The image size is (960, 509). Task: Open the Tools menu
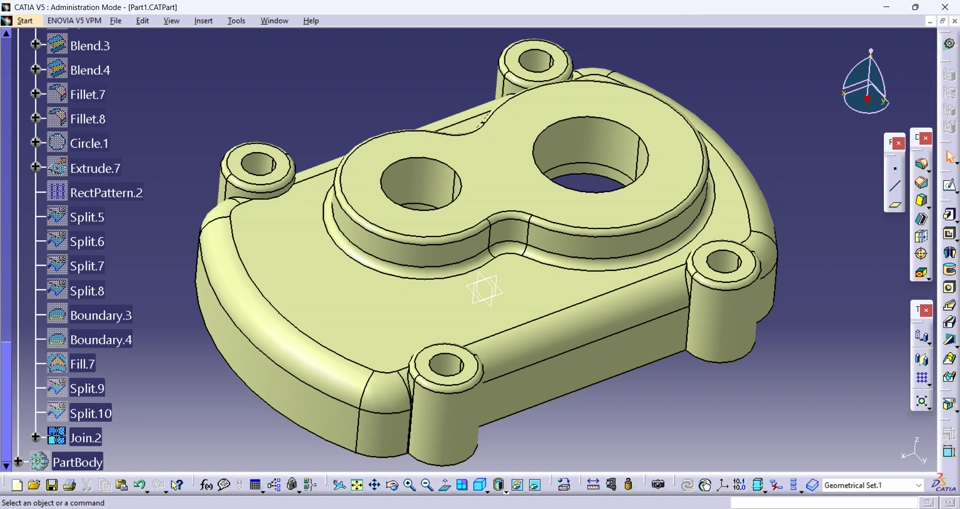[x=236, y=20]
